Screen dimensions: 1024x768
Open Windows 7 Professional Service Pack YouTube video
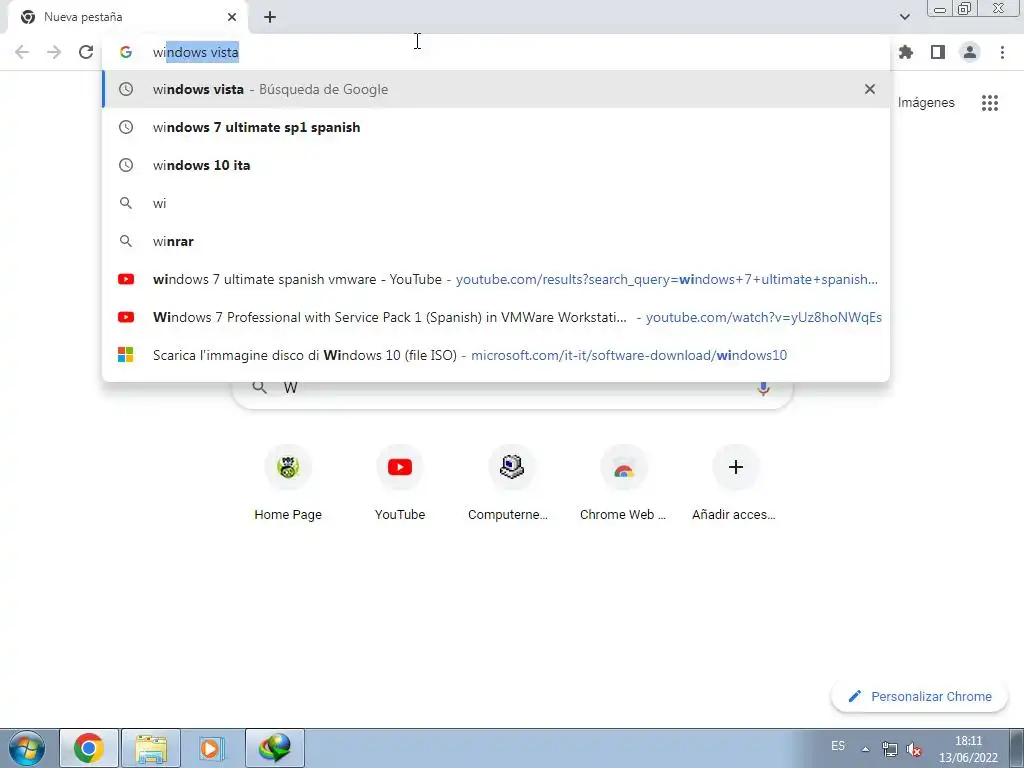pos(496,317)
